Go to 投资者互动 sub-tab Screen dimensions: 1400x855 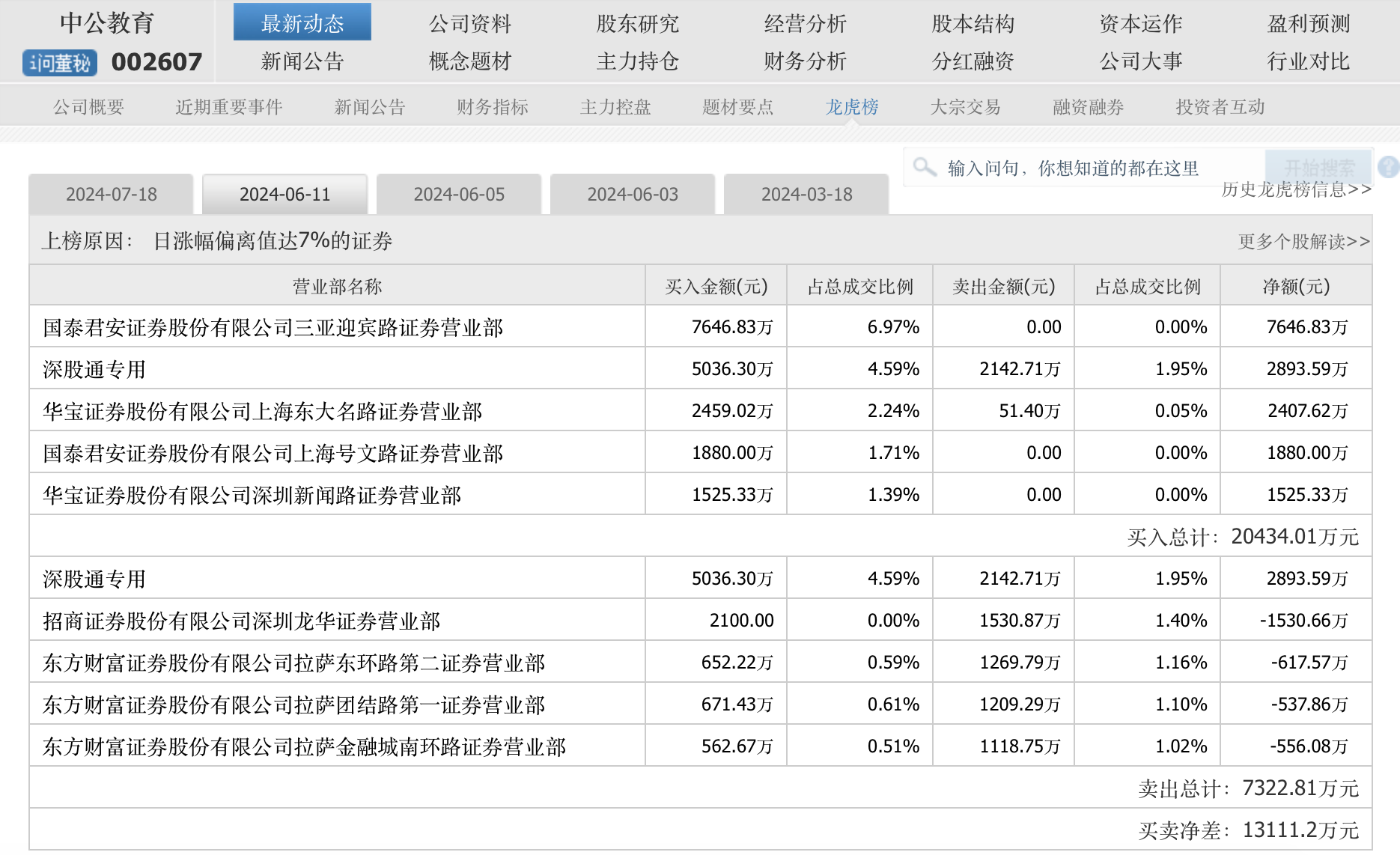click(1220, 107)
